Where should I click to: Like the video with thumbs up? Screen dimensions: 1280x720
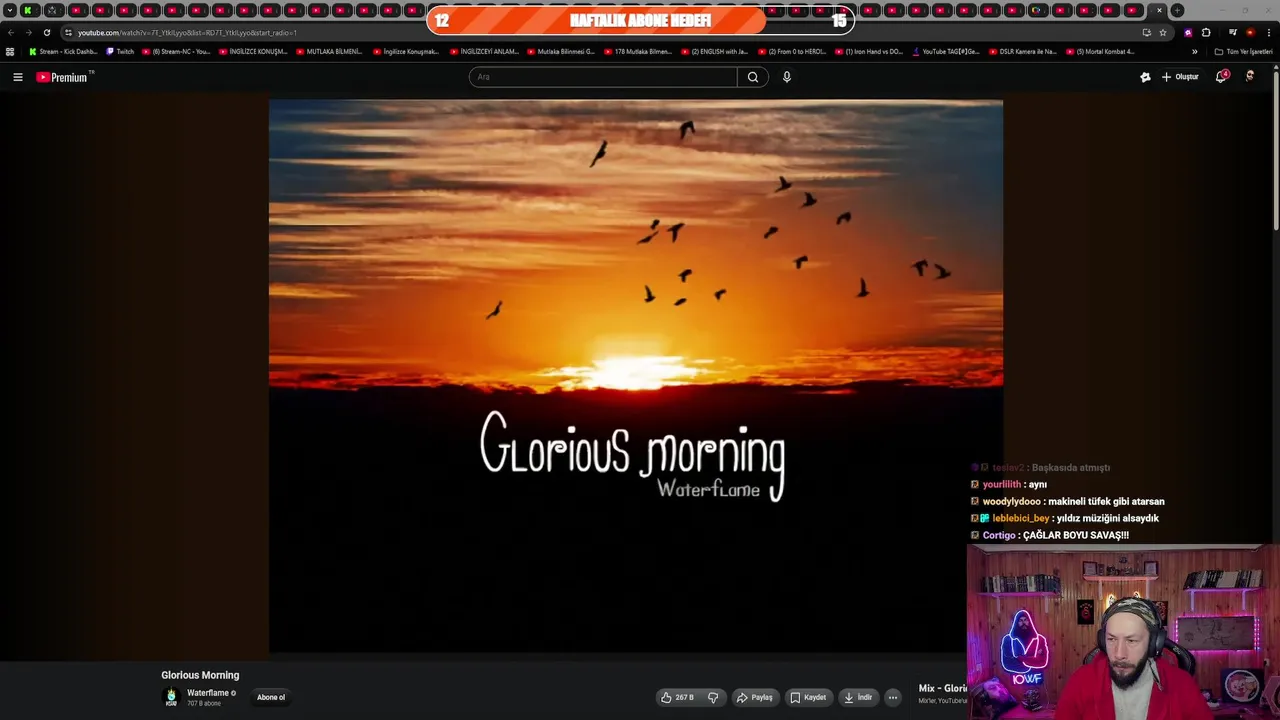(677, 697)
